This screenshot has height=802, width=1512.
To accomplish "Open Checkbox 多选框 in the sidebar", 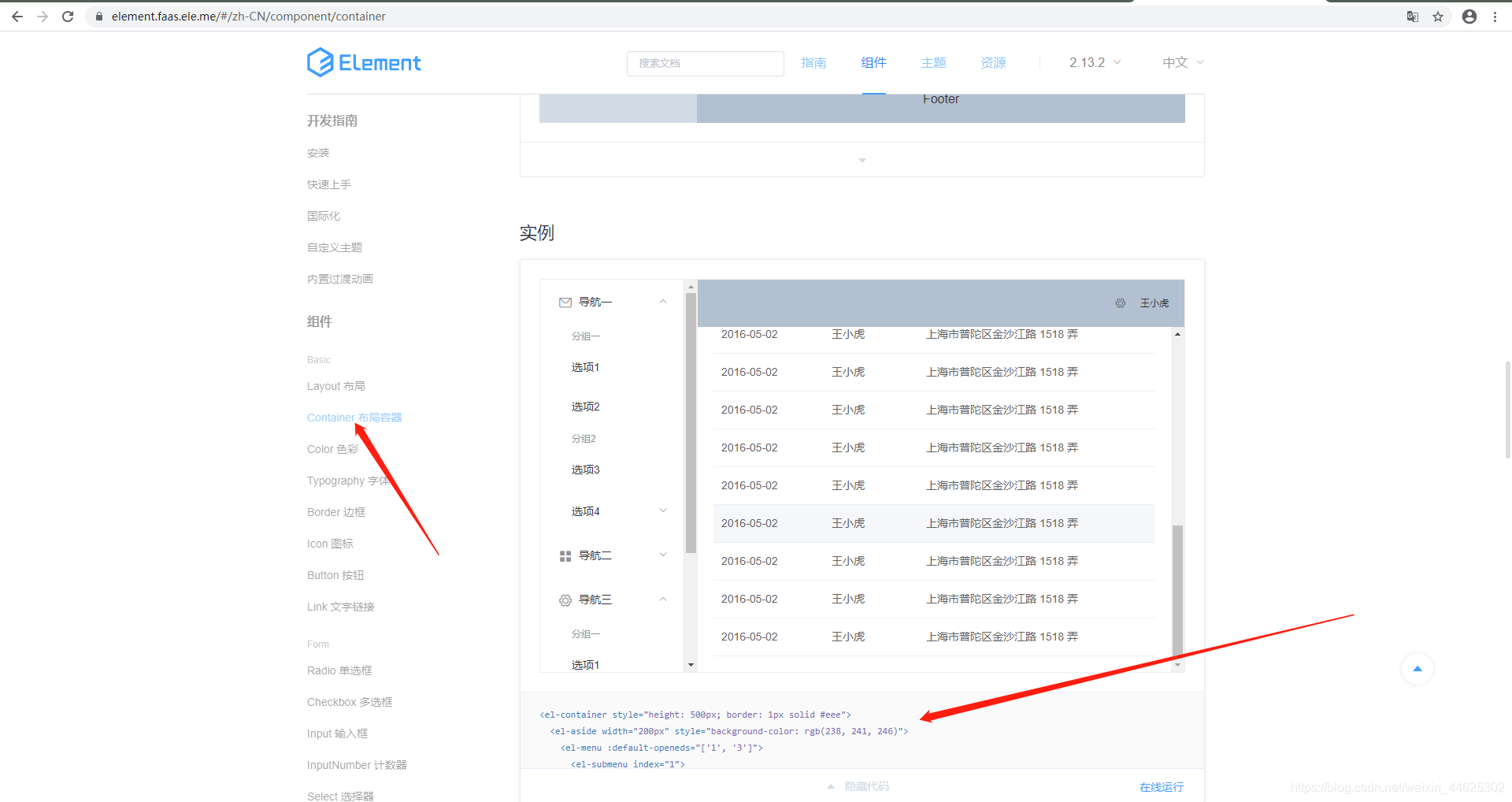I will (x=350, y=702).
